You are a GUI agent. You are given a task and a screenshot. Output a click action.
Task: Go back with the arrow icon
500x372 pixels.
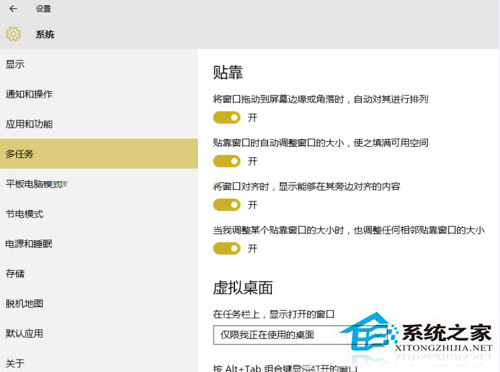pyautogui.click(x=13, y=9)
